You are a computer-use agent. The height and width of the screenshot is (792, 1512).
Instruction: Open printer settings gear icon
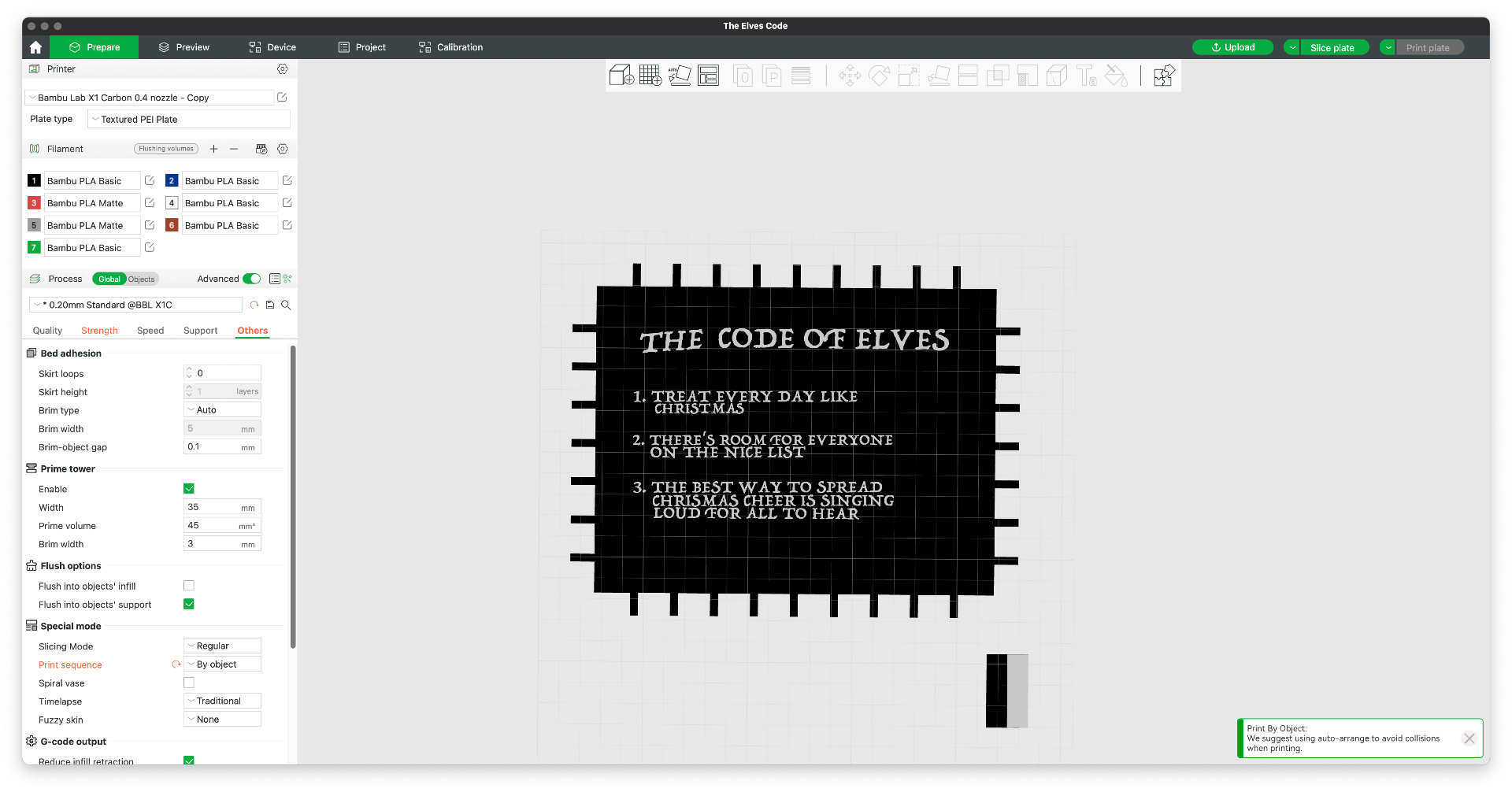283,69
